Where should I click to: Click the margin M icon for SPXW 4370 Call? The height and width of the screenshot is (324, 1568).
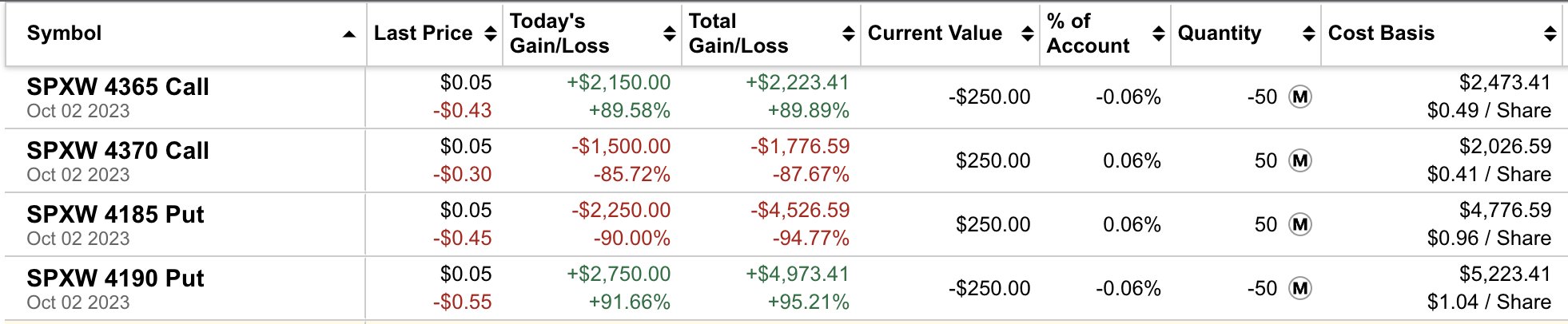click(x=1300, y=160)
